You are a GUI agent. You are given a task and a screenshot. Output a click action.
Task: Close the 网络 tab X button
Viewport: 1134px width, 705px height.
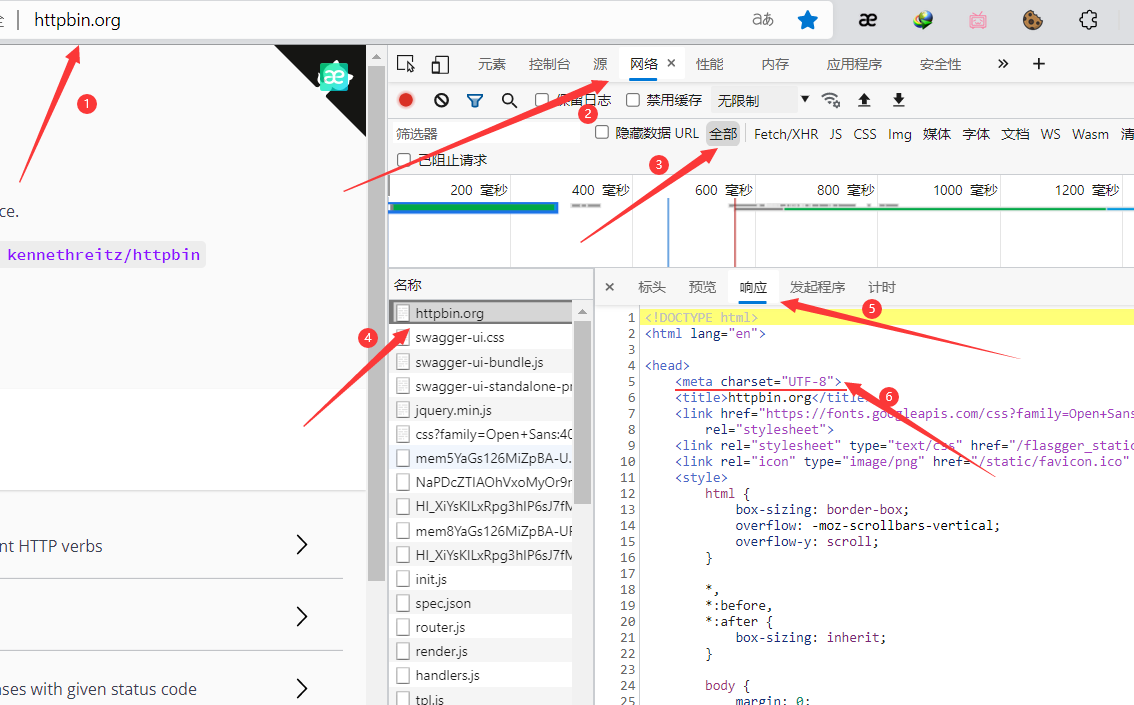pos(671,63)
